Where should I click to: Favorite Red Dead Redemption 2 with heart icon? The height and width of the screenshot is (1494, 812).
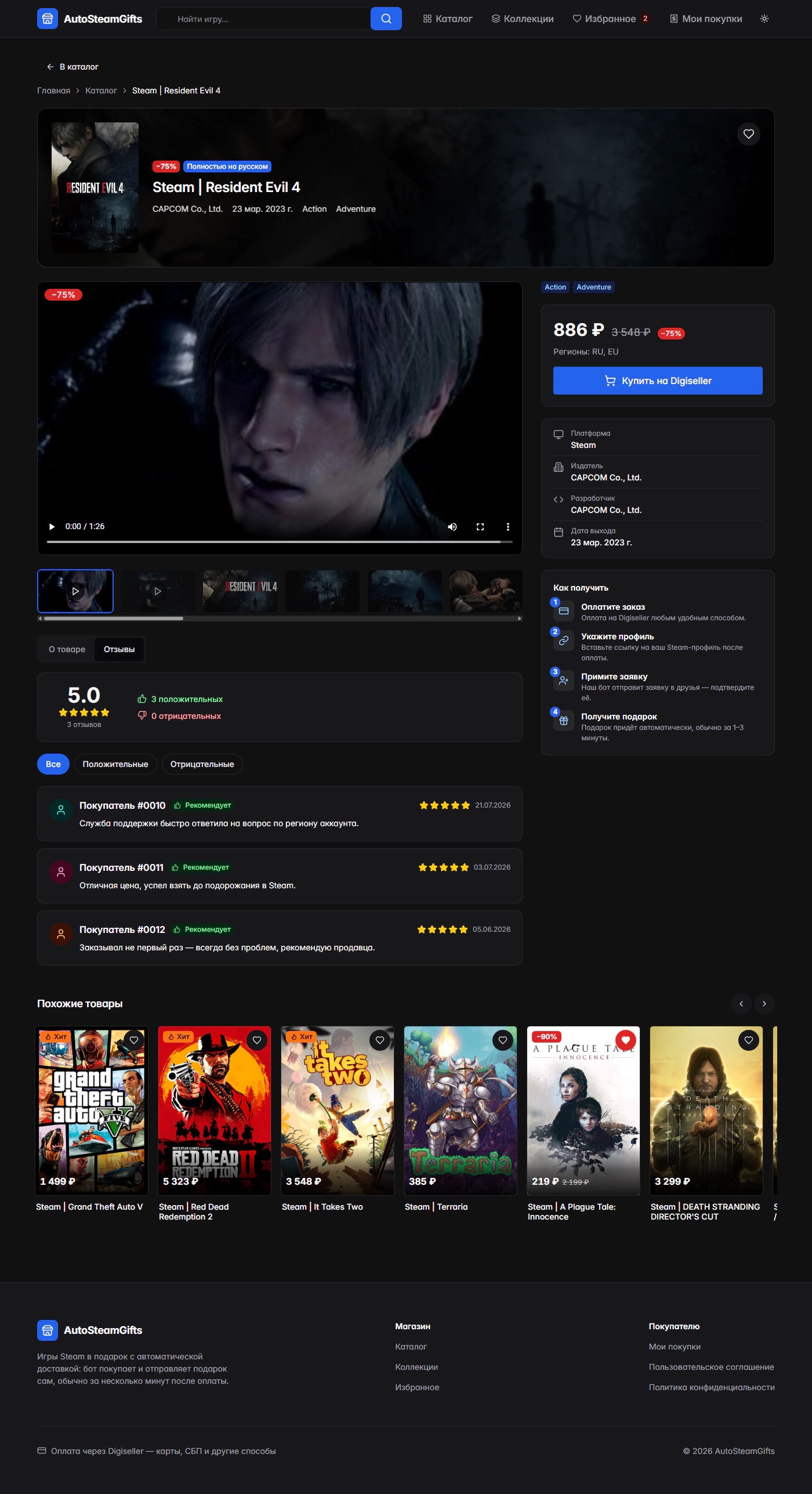(257, 1040)
